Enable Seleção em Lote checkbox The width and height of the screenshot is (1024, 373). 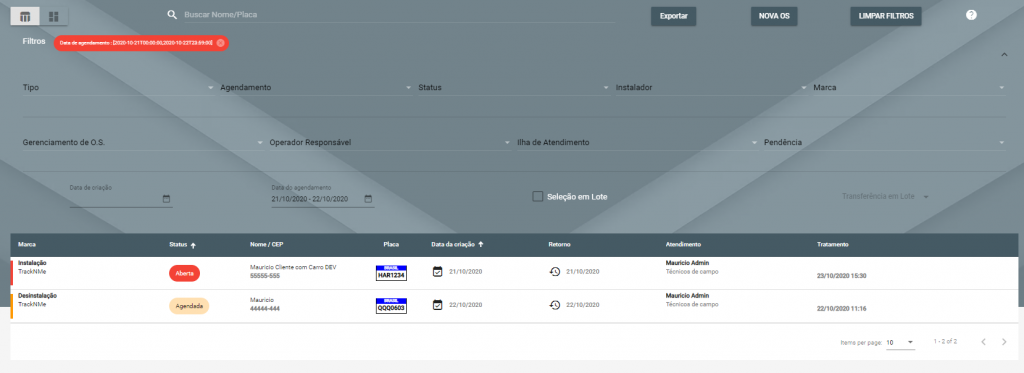(537, 196)
